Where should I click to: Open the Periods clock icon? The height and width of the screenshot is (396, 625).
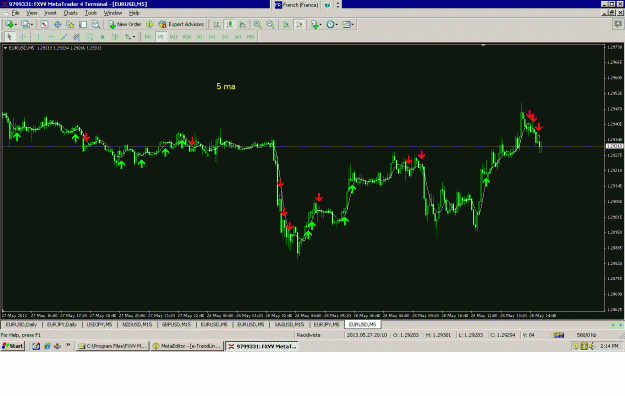(x=330, y=24)
